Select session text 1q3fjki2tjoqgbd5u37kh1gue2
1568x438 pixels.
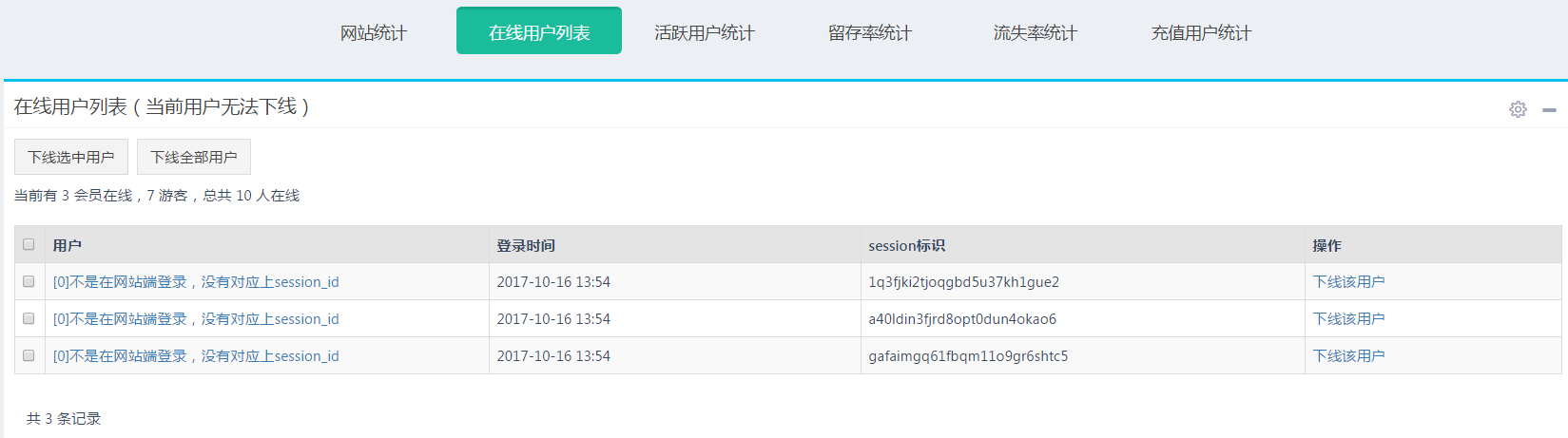coord(963,282)
